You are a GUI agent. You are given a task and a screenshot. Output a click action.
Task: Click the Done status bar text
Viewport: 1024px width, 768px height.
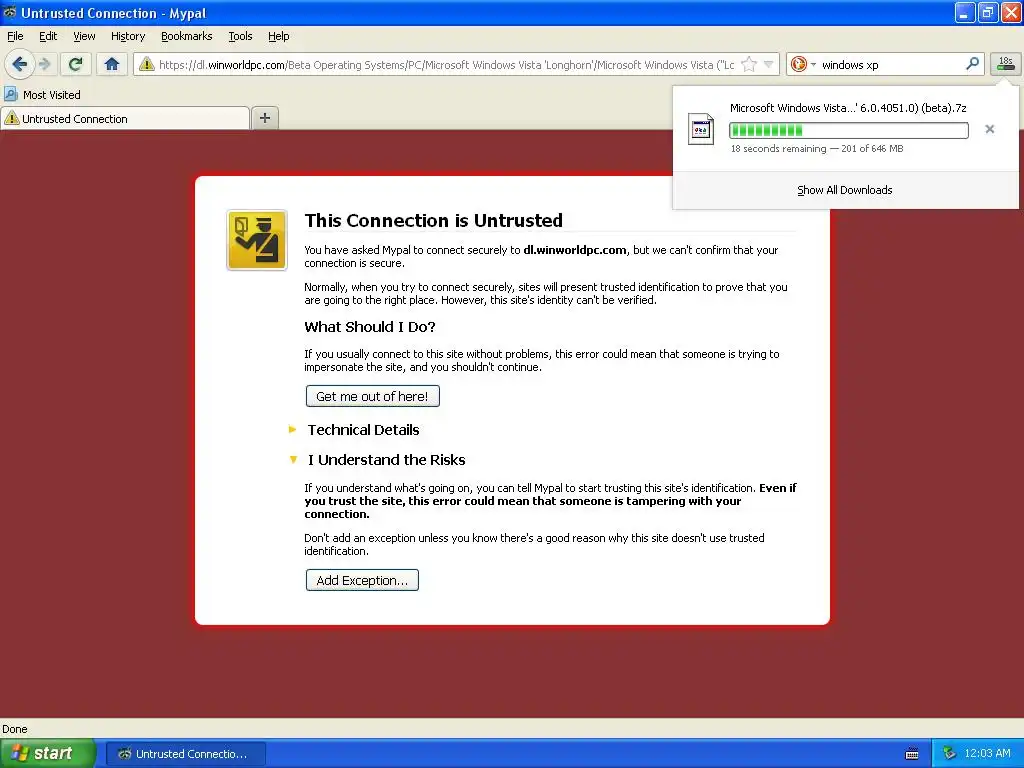click(x=14, y=729)
